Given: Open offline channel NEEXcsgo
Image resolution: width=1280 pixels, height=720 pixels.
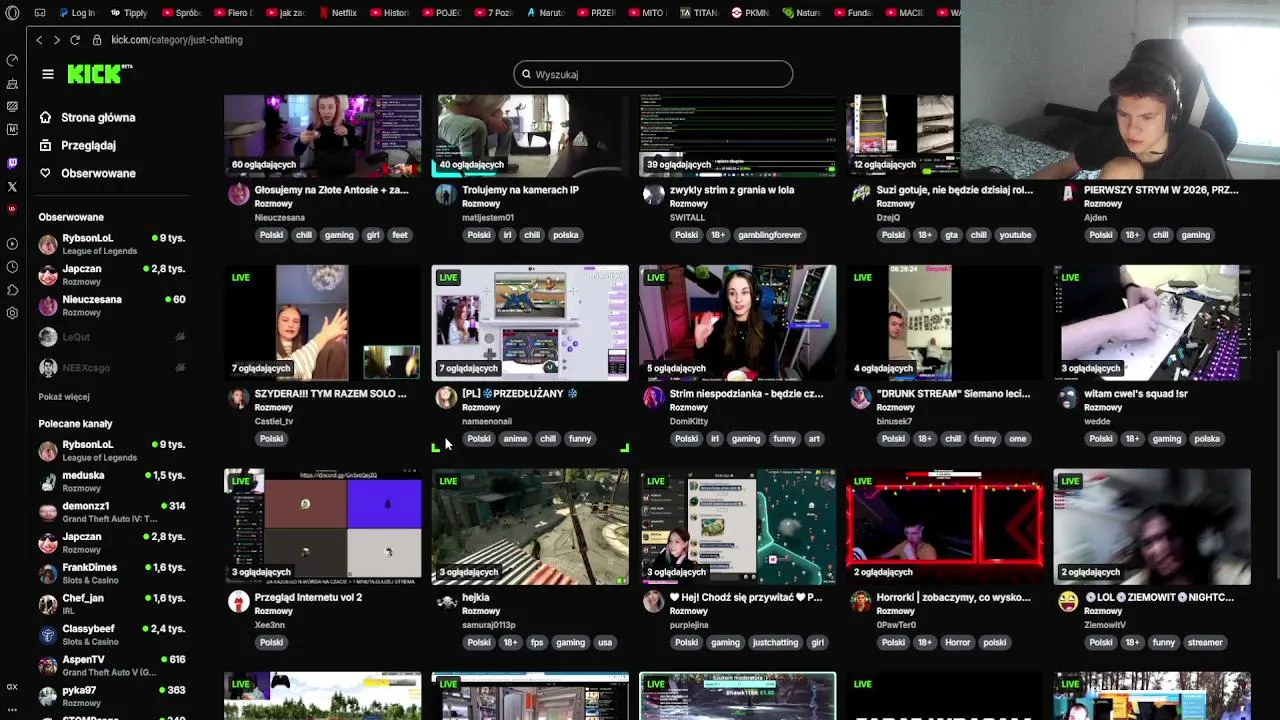Looking at the screenshot, I should (112, 368).
